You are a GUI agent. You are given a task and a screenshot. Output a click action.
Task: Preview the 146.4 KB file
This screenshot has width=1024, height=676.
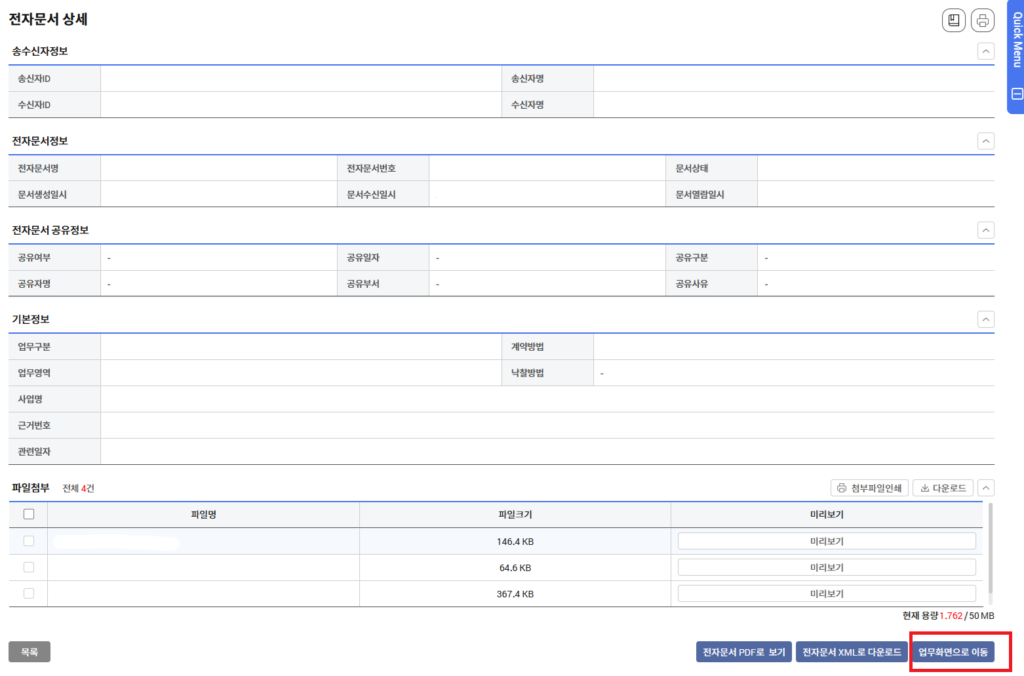826,541
